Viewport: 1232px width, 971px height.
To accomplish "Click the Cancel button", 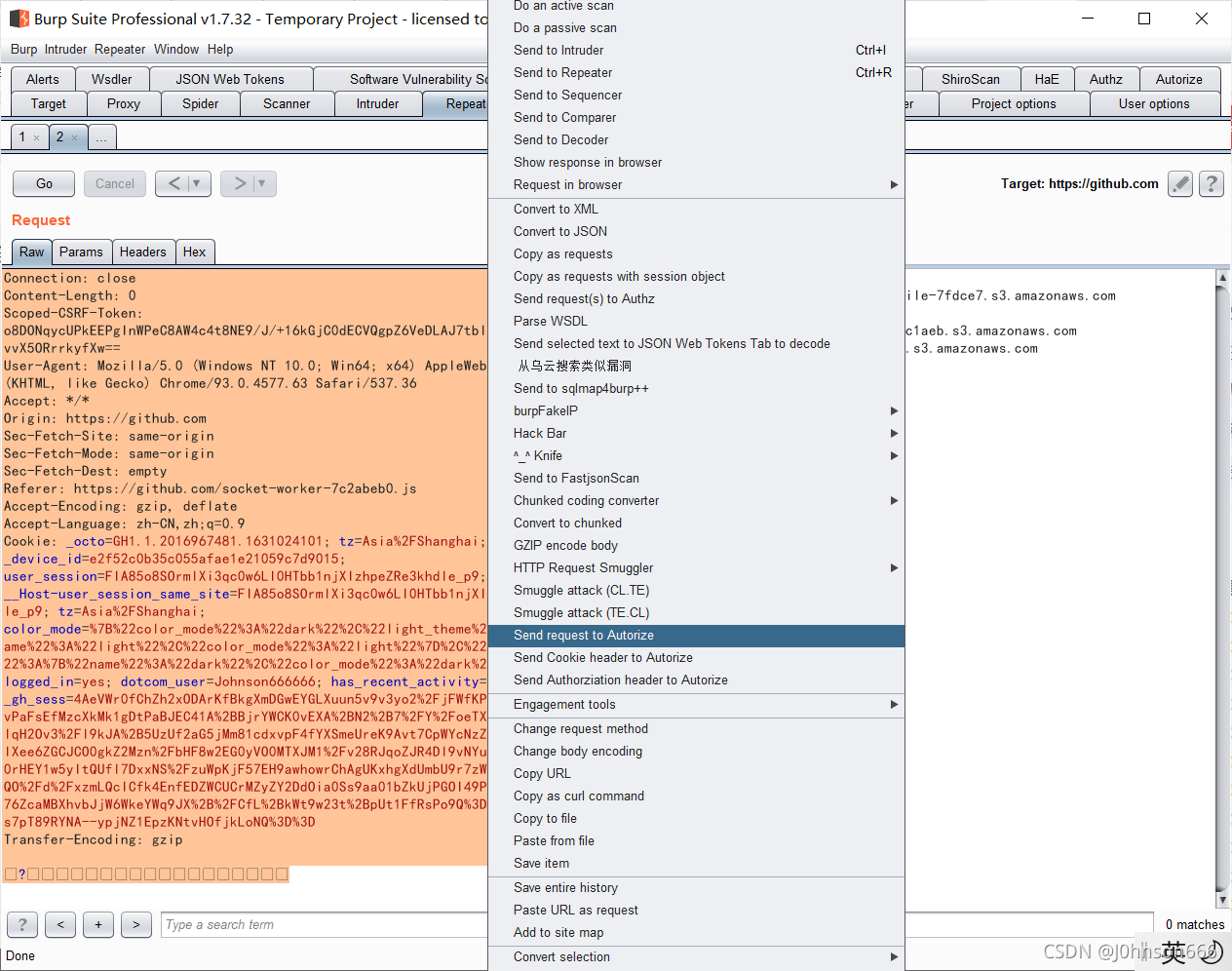I will (115, 183).
